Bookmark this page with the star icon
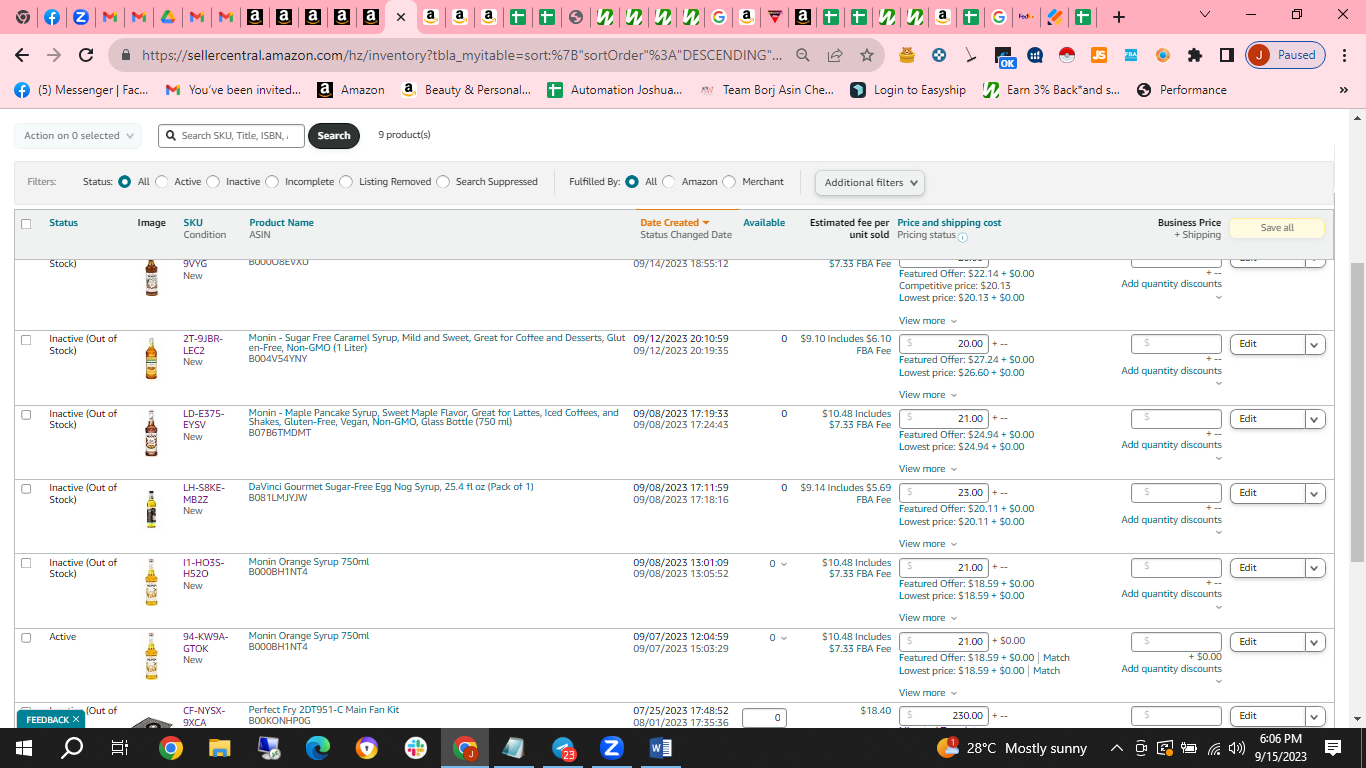This screenshot has height=768, width=1366. click(x=866, y=55)
